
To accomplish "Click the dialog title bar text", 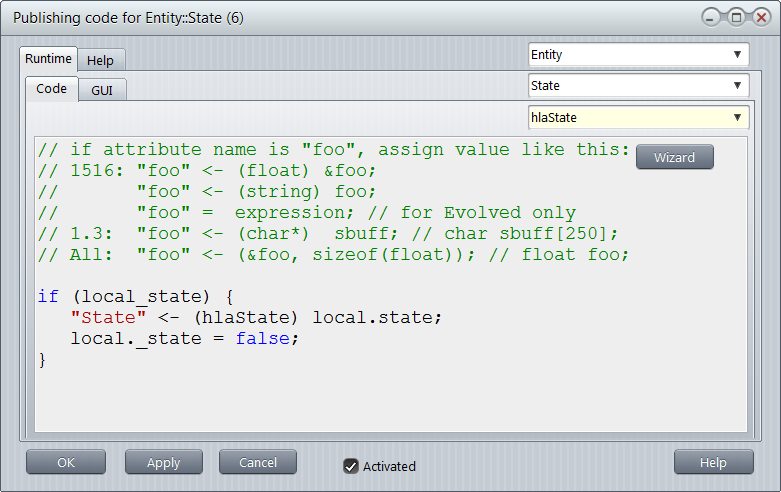I will click(x=128, y=18).
